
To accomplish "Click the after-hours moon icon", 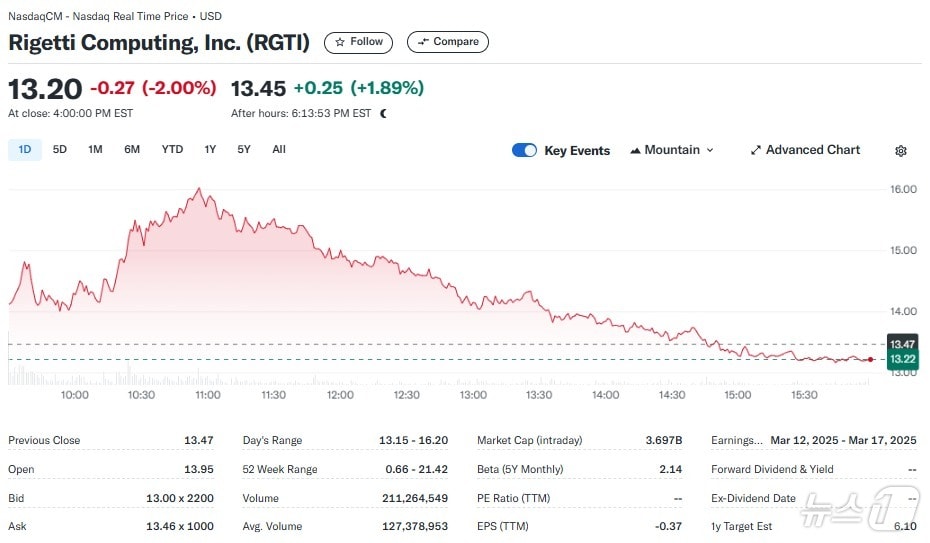I will coord(383,113).
